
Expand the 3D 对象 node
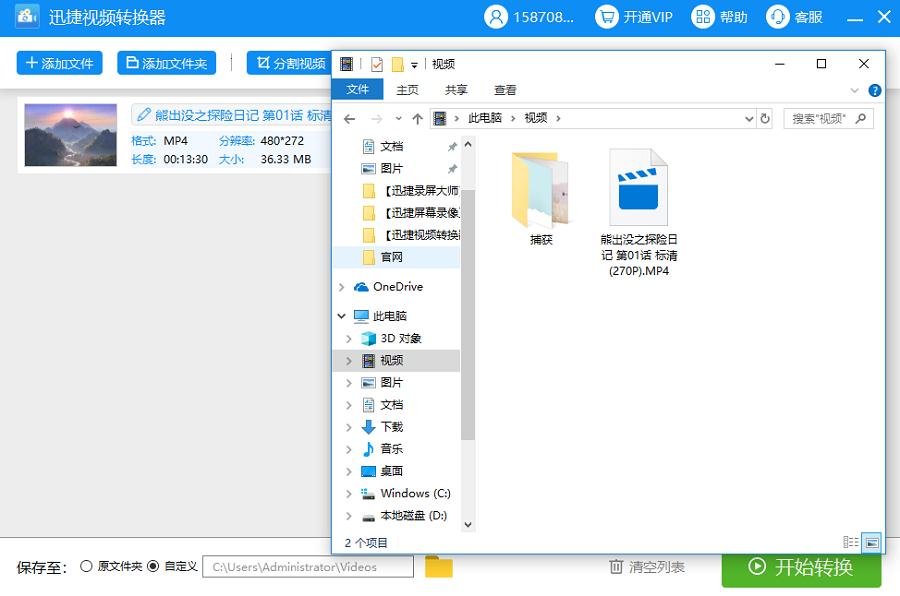point(349,339)
